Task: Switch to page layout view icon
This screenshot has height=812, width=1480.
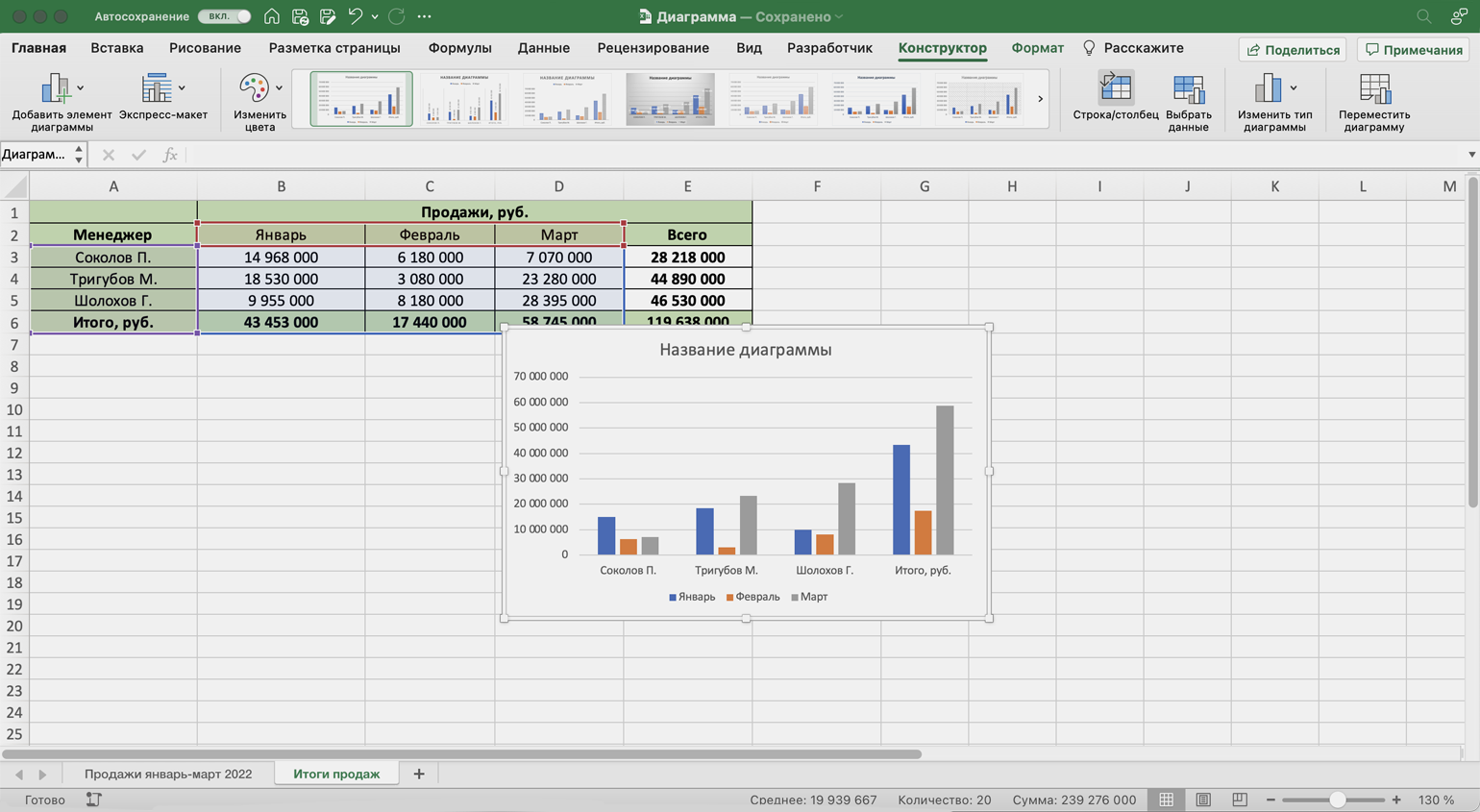Action: point(1203,800)
